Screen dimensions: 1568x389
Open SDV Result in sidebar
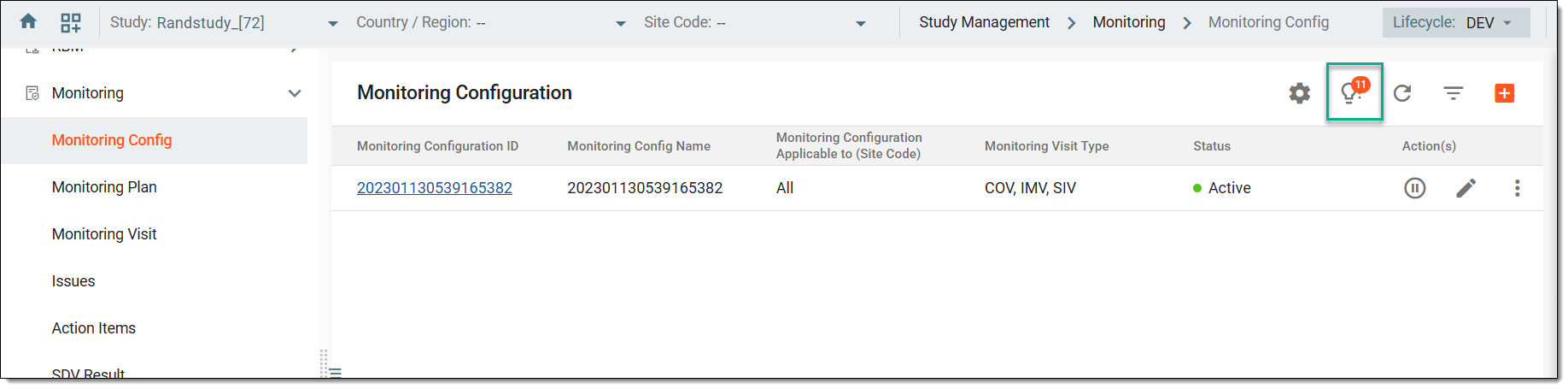[x=88, y=374]
